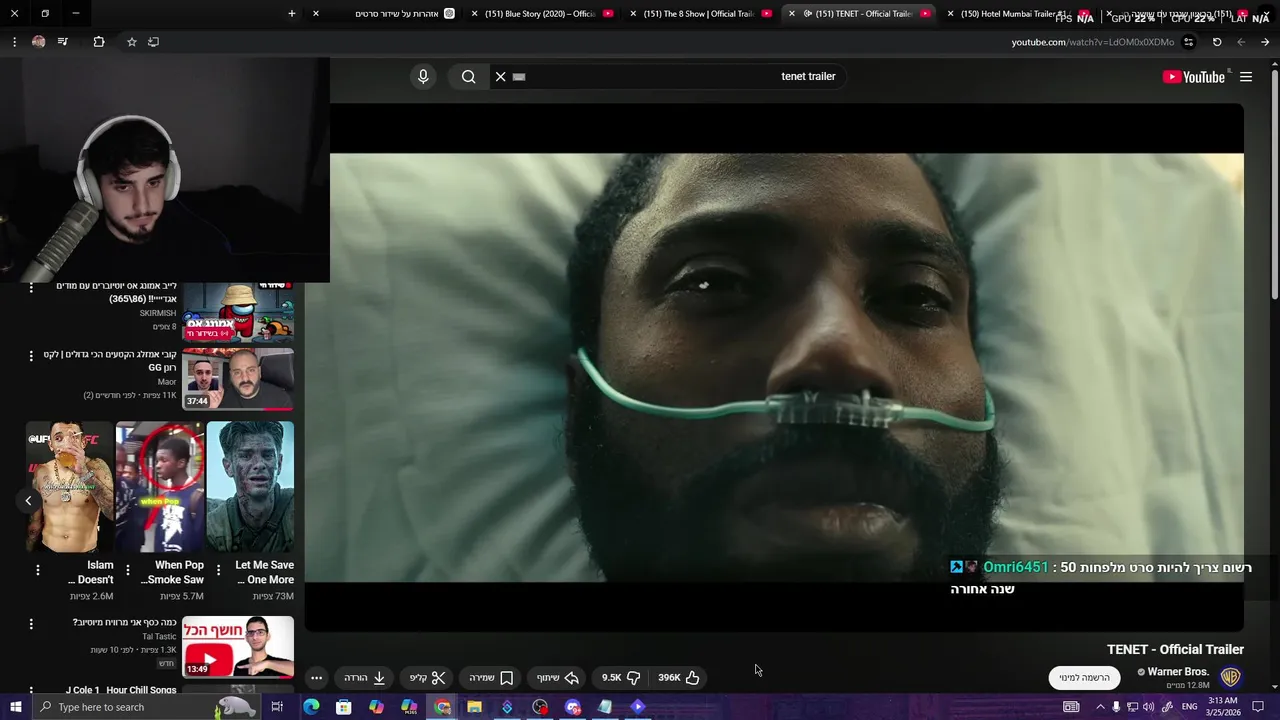Open options for Tal Tastic video

coord(31,624)
